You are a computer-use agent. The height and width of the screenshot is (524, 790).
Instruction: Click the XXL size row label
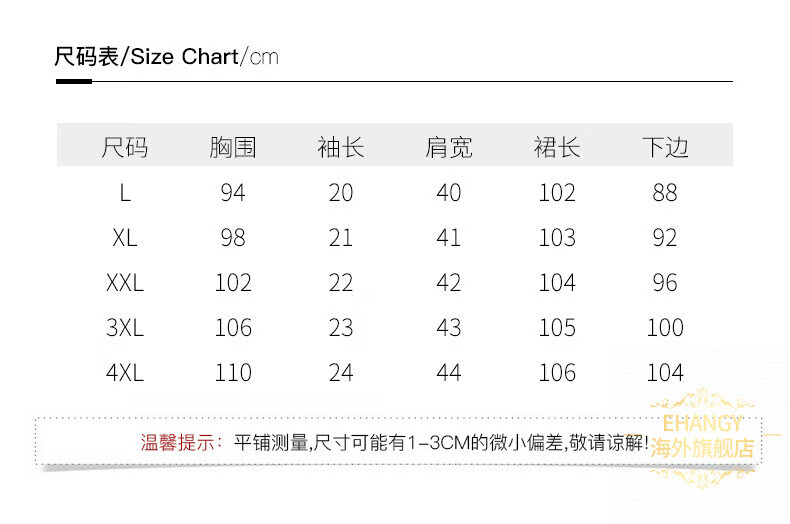[125, 283]
